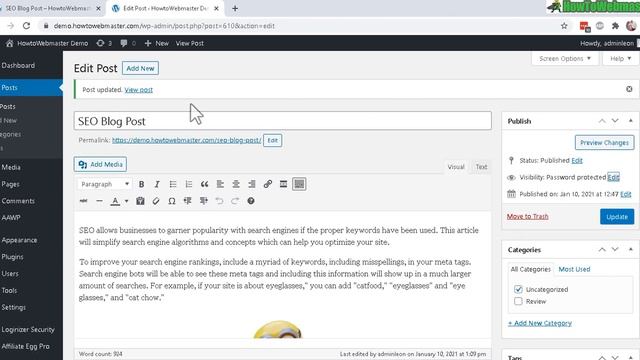Insert a numbered list
640x360 pixels.
(x=189, y=184)
